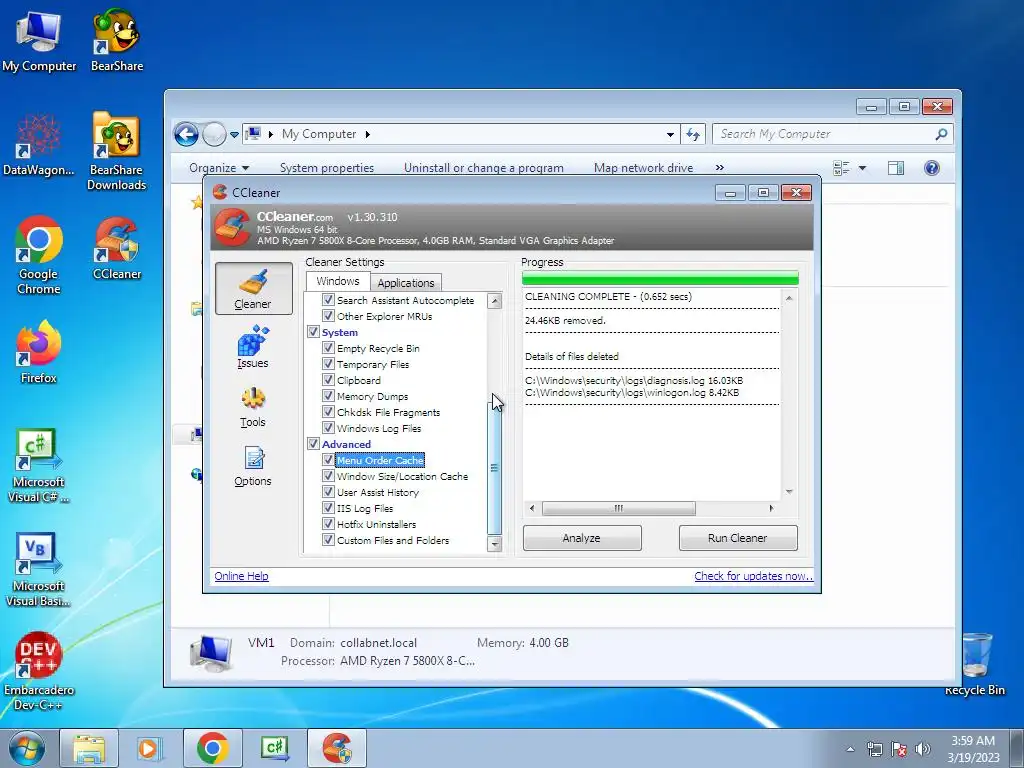
Task: Toggle the Clipboard checkbox
Action: coord(328,379)
